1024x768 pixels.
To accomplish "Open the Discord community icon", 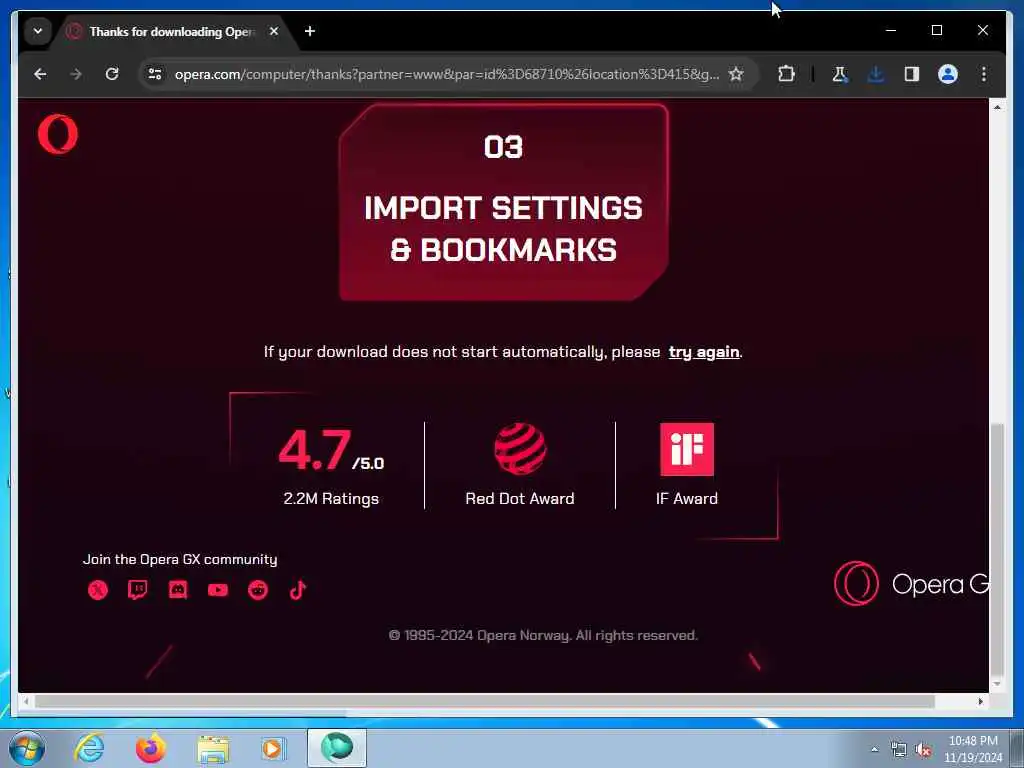I will point(178,590).
